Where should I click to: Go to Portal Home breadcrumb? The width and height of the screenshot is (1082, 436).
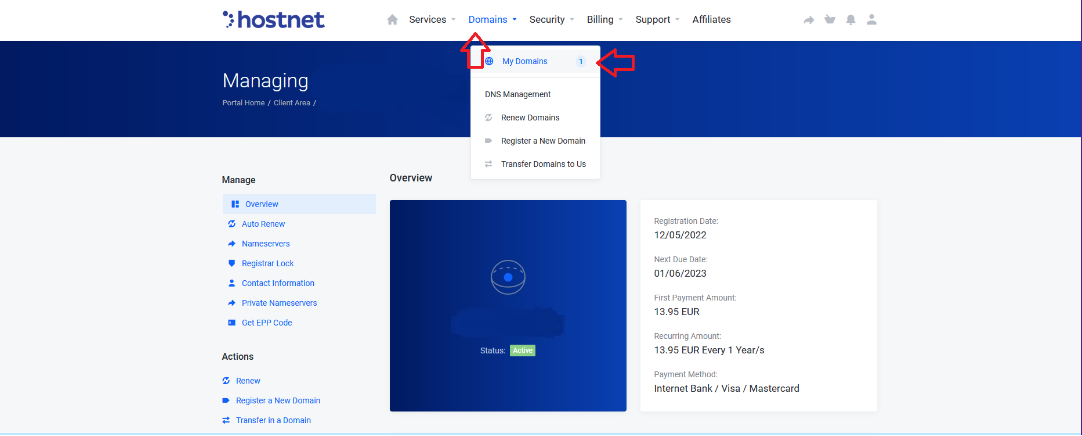(x=243, y=103)
